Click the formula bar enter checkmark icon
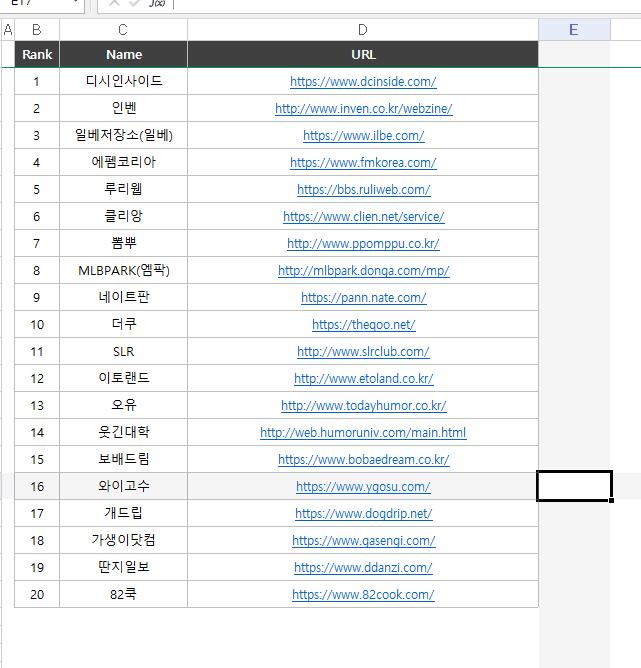The width and height of the screenshot is (641, 668). coord(135,4)
